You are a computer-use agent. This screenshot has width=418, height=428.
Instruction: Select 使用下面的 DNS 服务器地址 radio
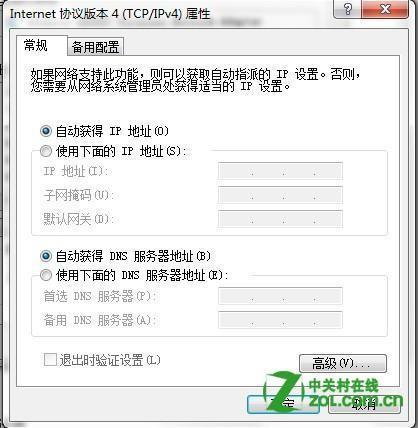coord(46,275)
